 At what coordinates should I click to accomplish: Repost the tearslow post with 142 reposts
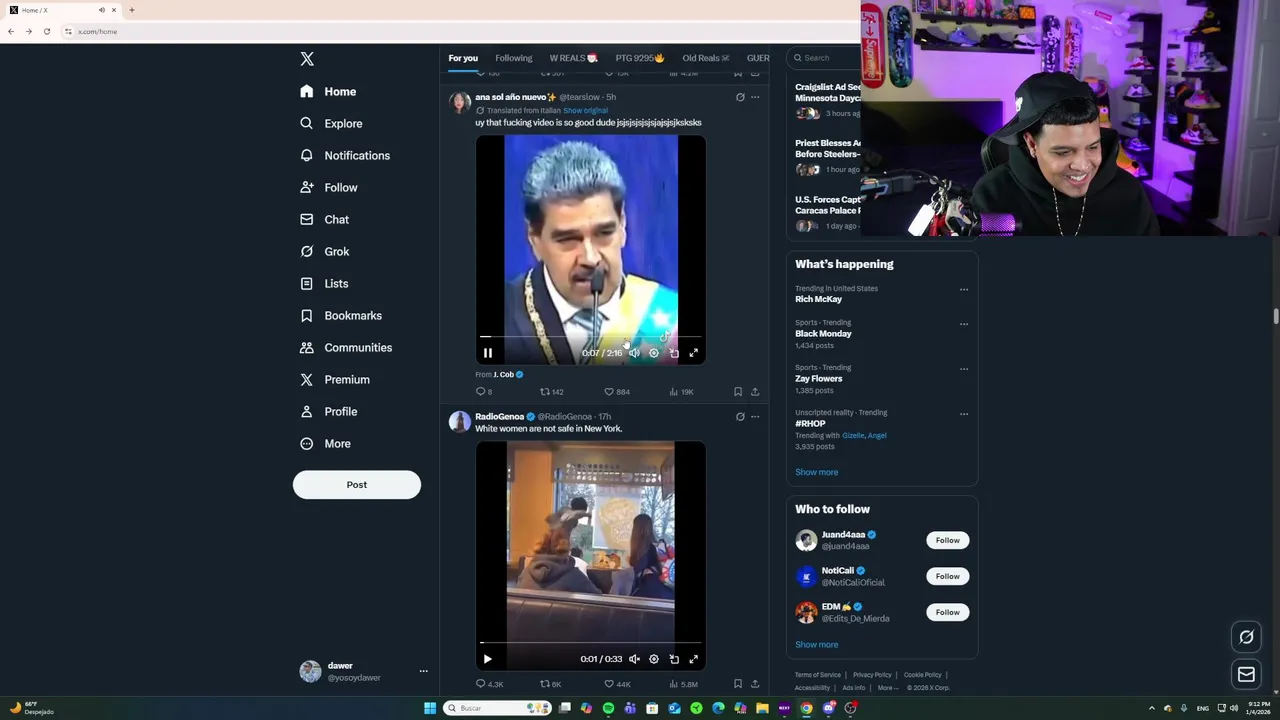(552, 392)
